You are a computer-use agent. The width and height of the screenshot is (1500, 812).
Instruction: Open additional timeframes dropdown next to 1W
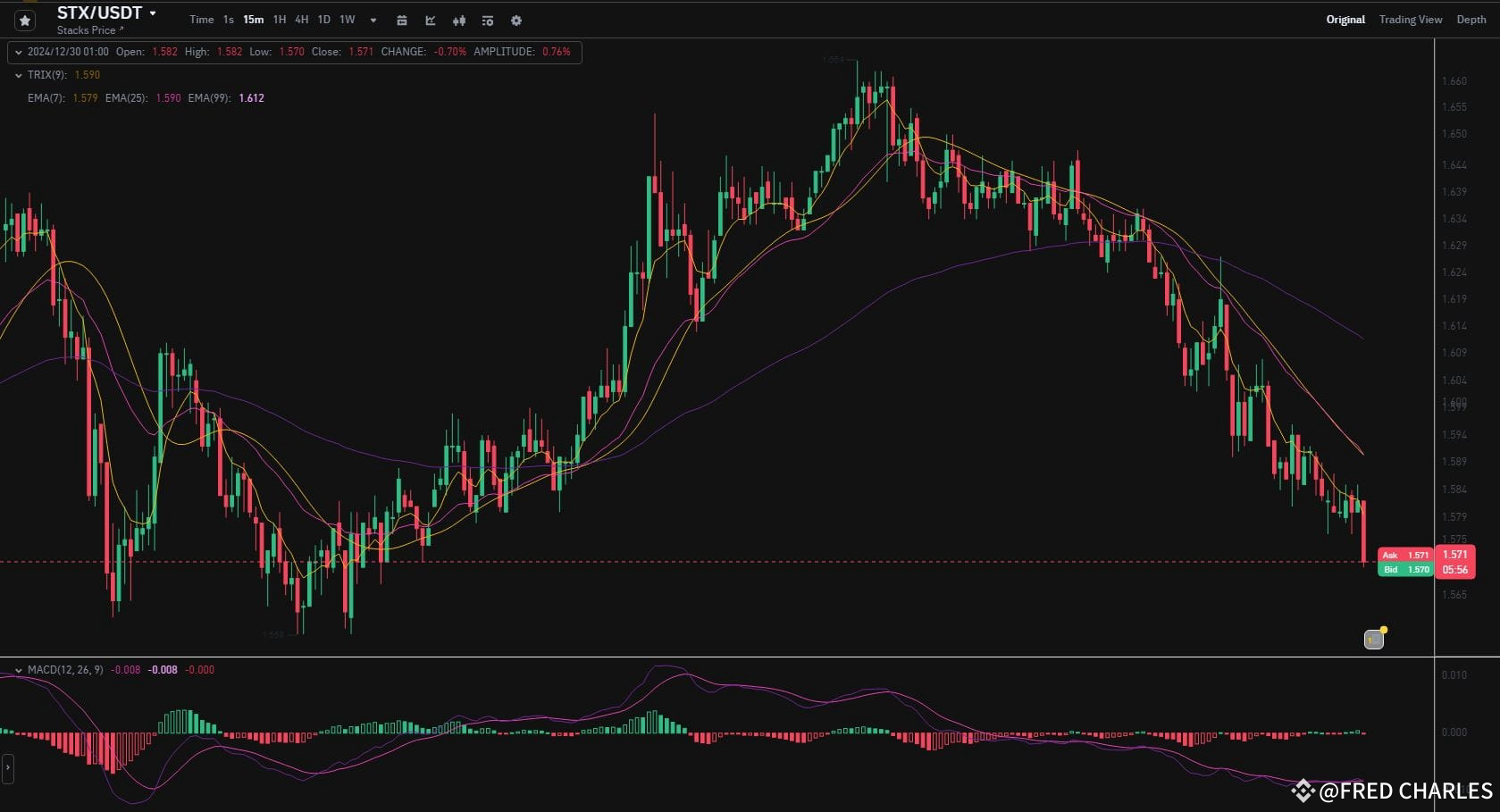372,20
